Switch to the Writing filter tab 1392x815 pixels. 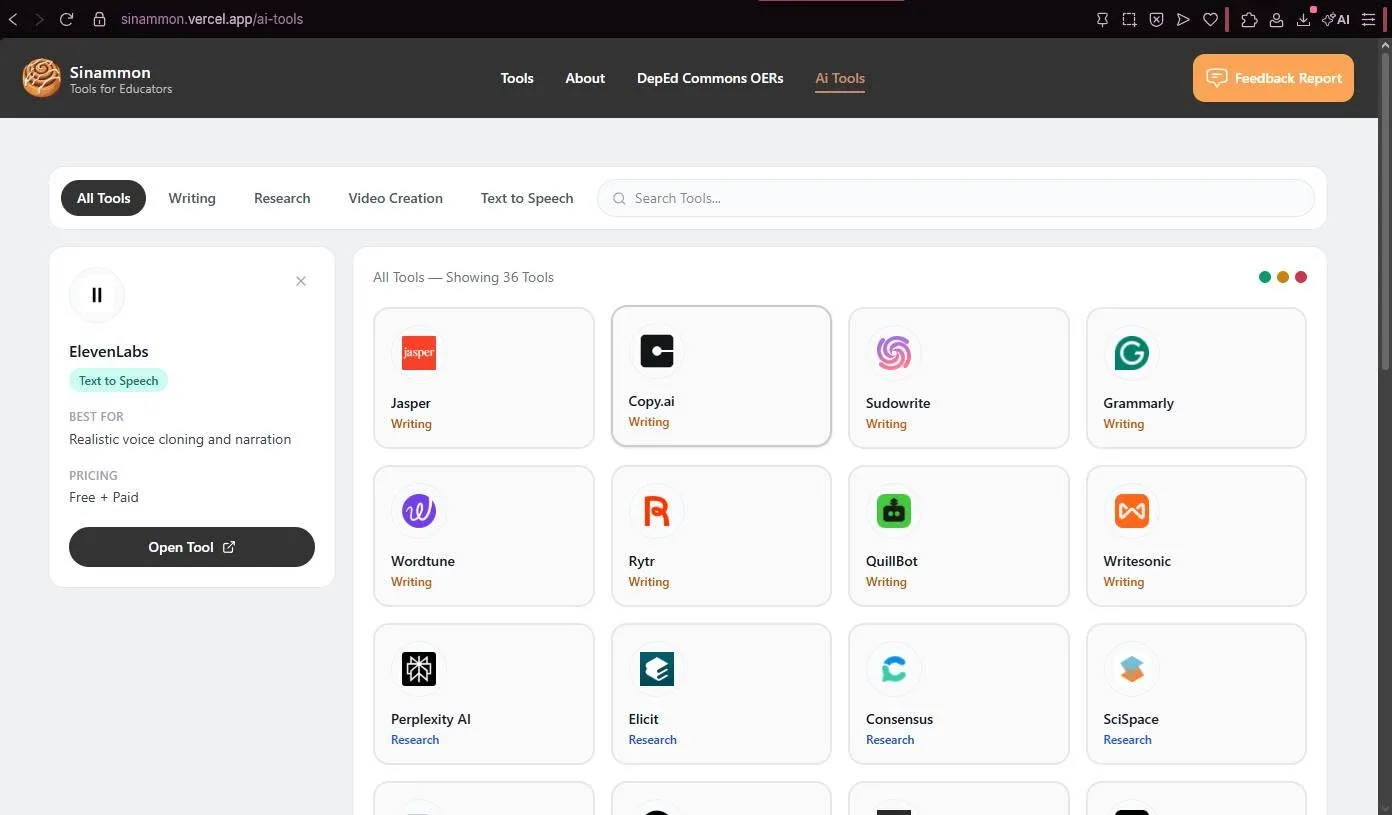point(192,198)
